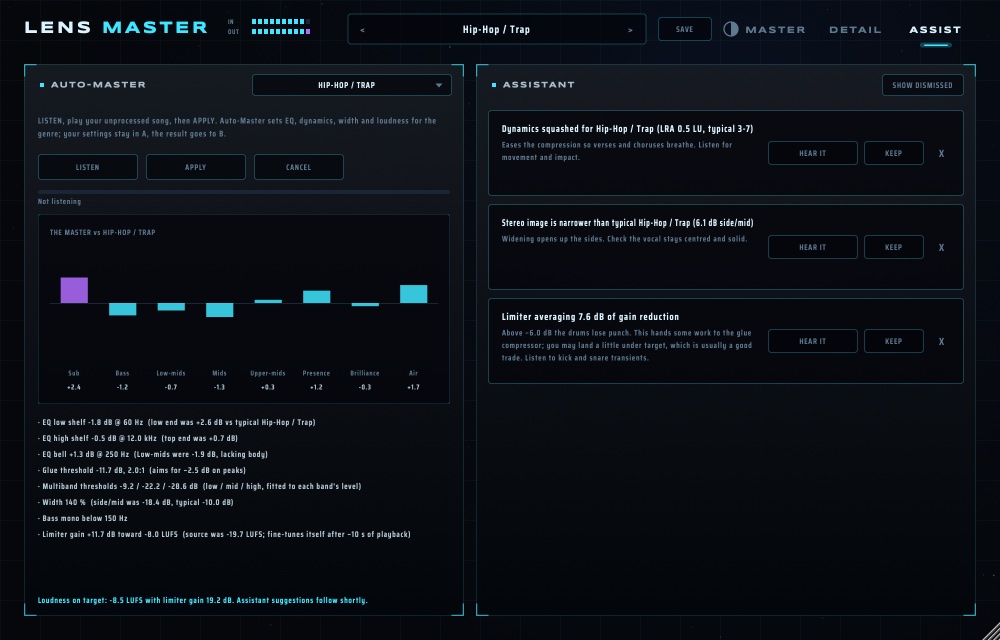This screenshot has height=640, width=1000.
Task: Hear the Stereo image widening suggestion
Action: coord(812,247)
